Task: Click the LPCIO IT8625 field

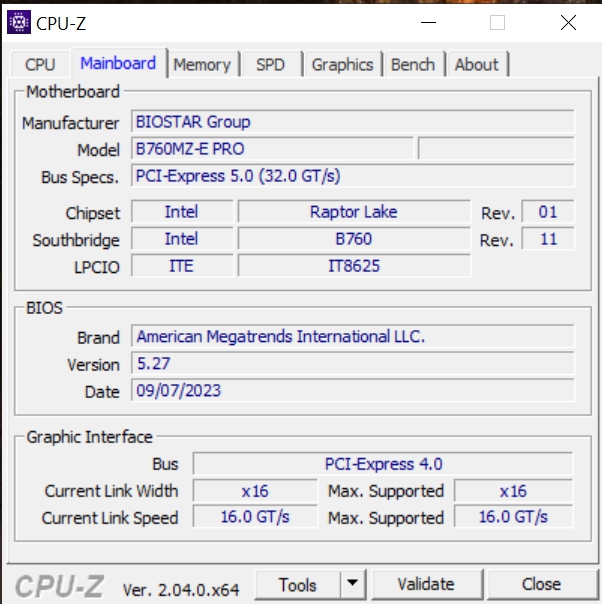Action: coord(354,266)
